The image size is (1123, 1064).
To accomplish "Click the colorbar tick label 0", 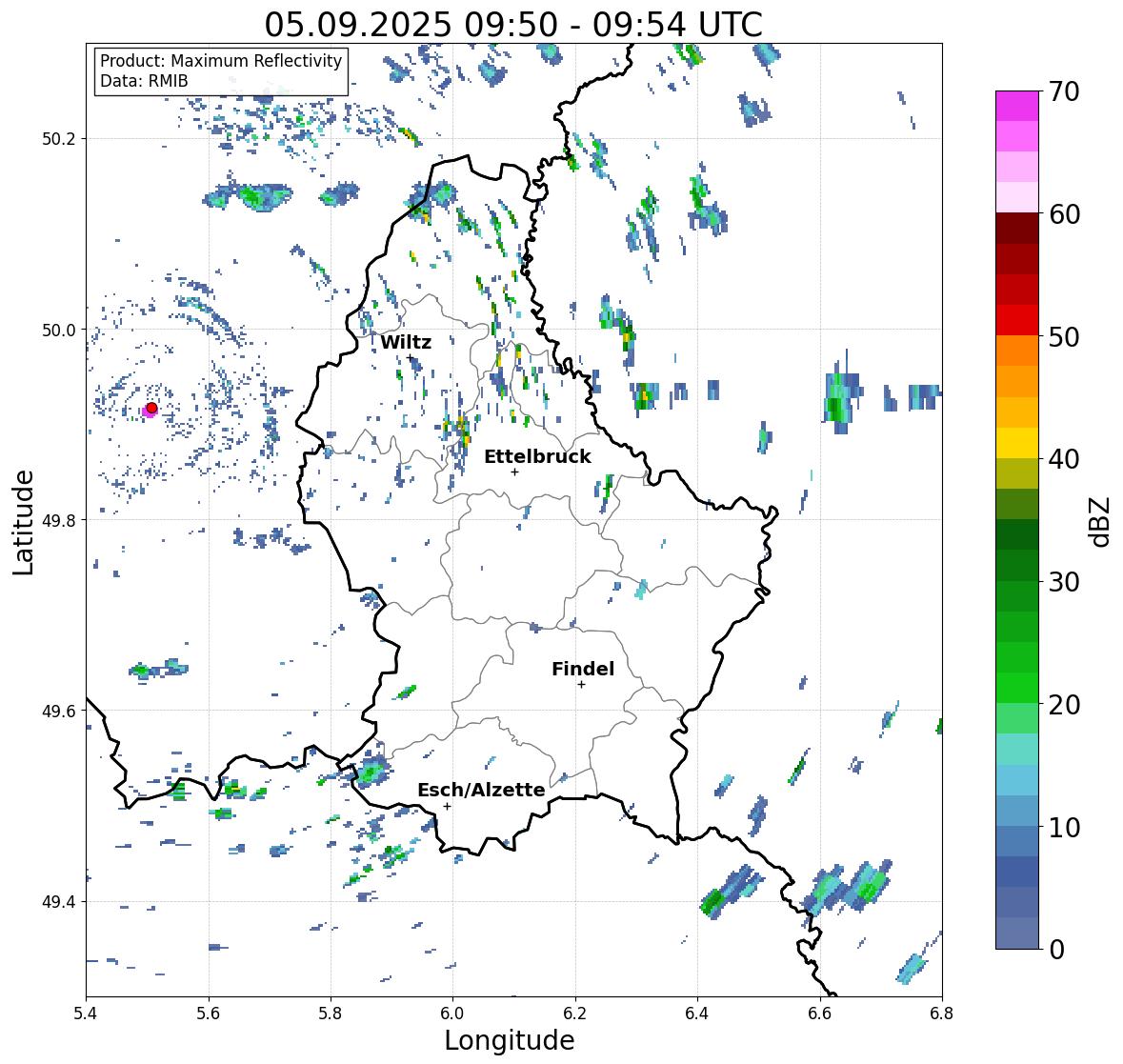I will pyautogui.click(x=1056, y=950).
